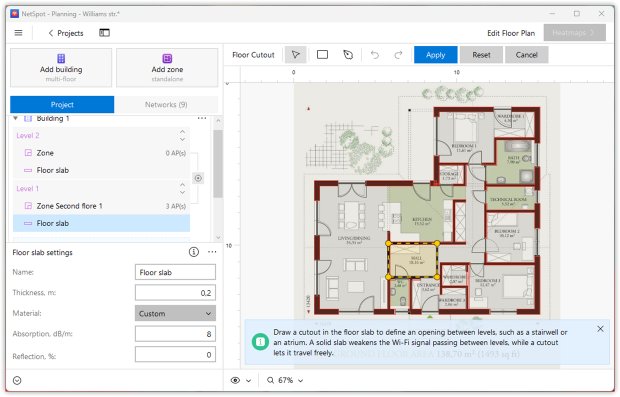
Task: Apply the floor cutout
Action: (435, 55)
